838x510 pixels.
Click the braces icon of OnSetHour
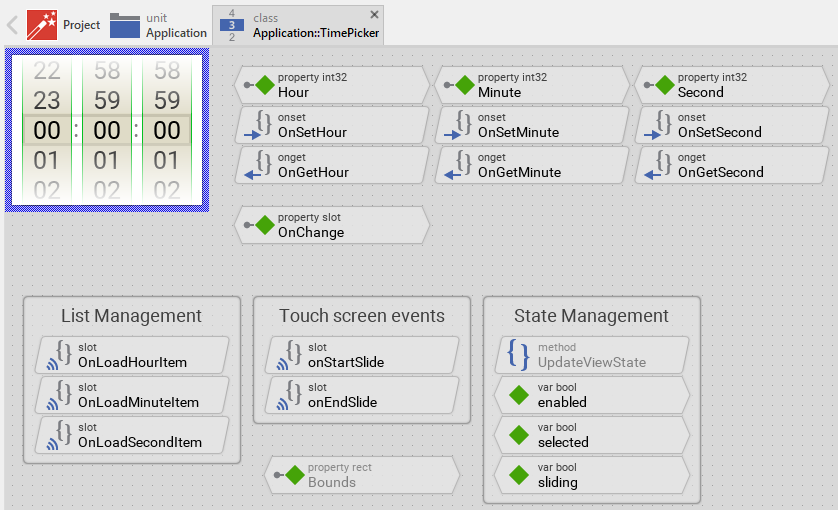pyautogui.click(x=262, y=124)
